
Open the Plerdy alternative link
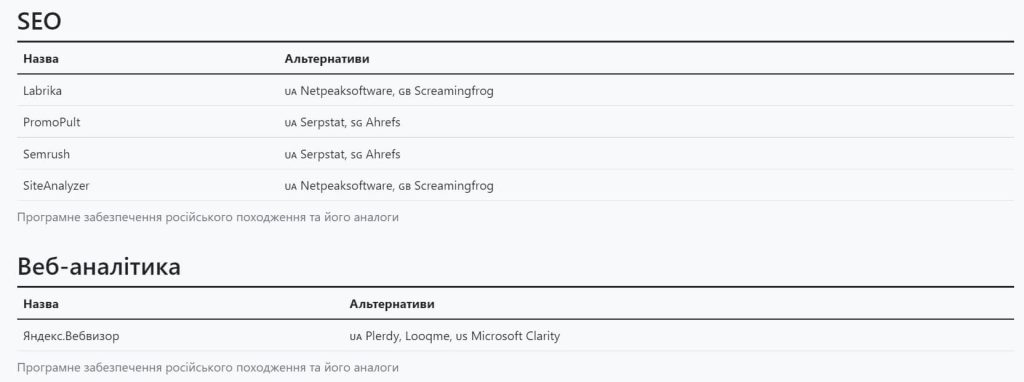point(382,337)
